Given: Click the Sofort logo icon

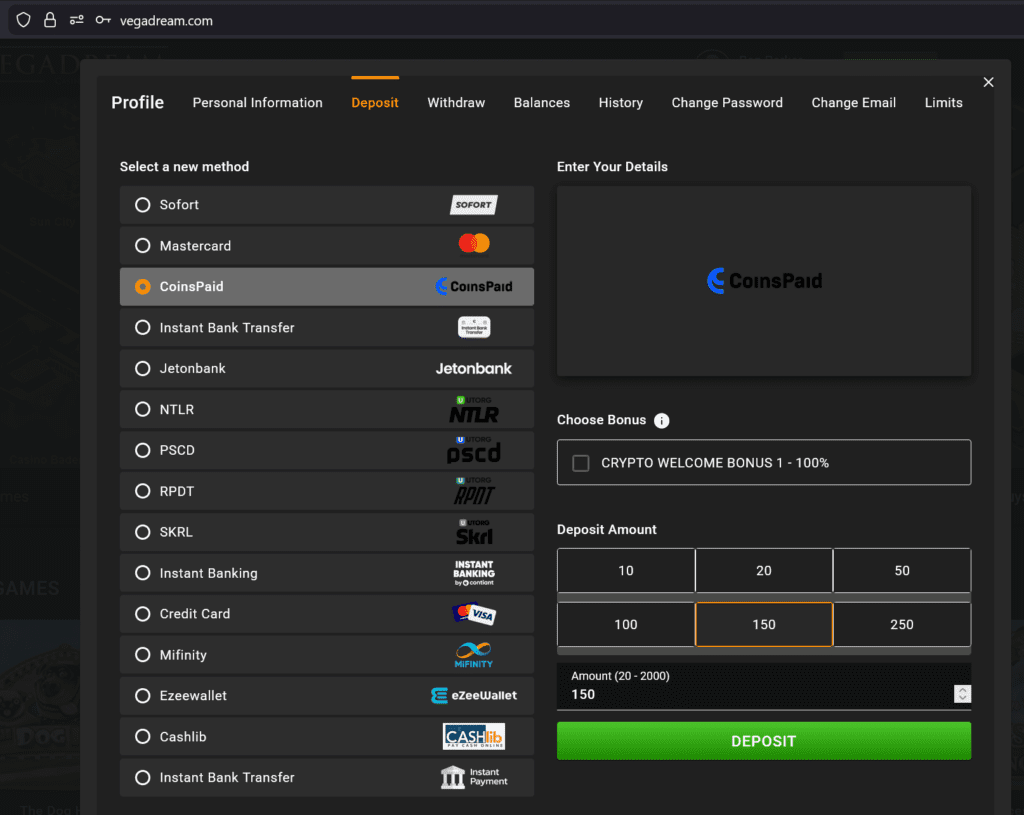Looking at the screenshot, I should 473,205.
